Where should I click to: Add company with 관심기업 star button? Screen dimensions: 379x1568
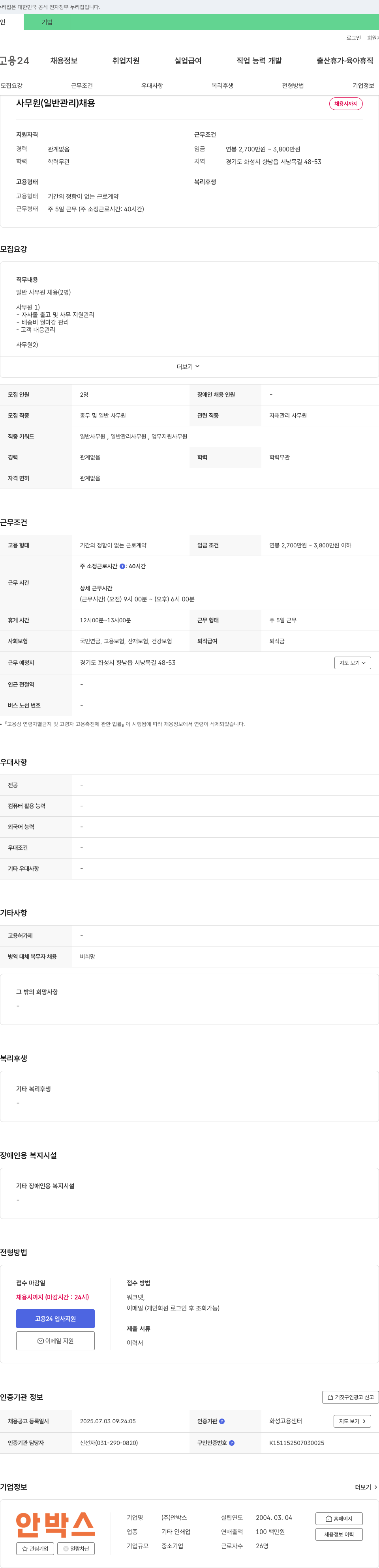[36, 1549]
